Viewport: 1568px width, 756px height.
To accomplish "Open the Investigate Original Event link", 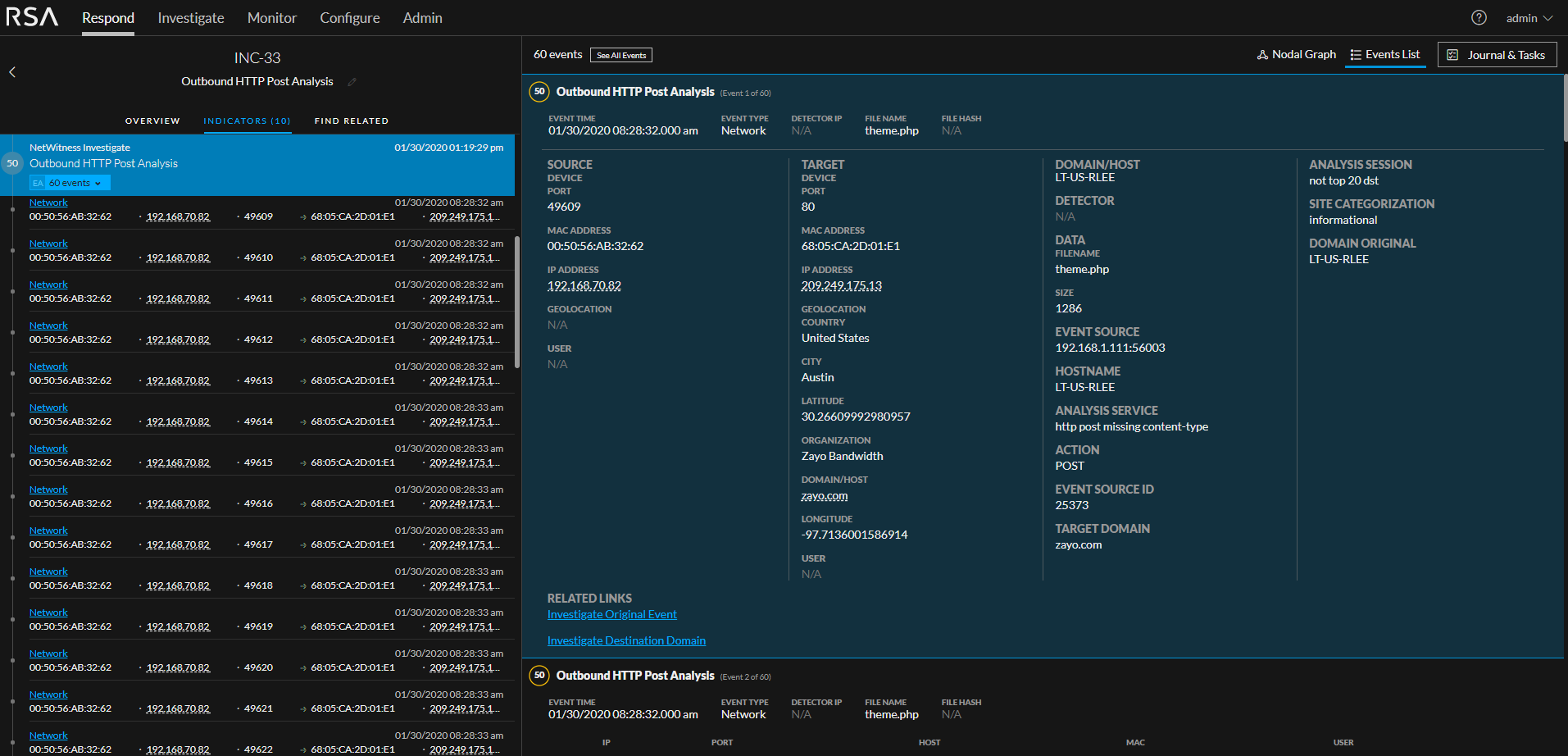I will tap(611, 614).
